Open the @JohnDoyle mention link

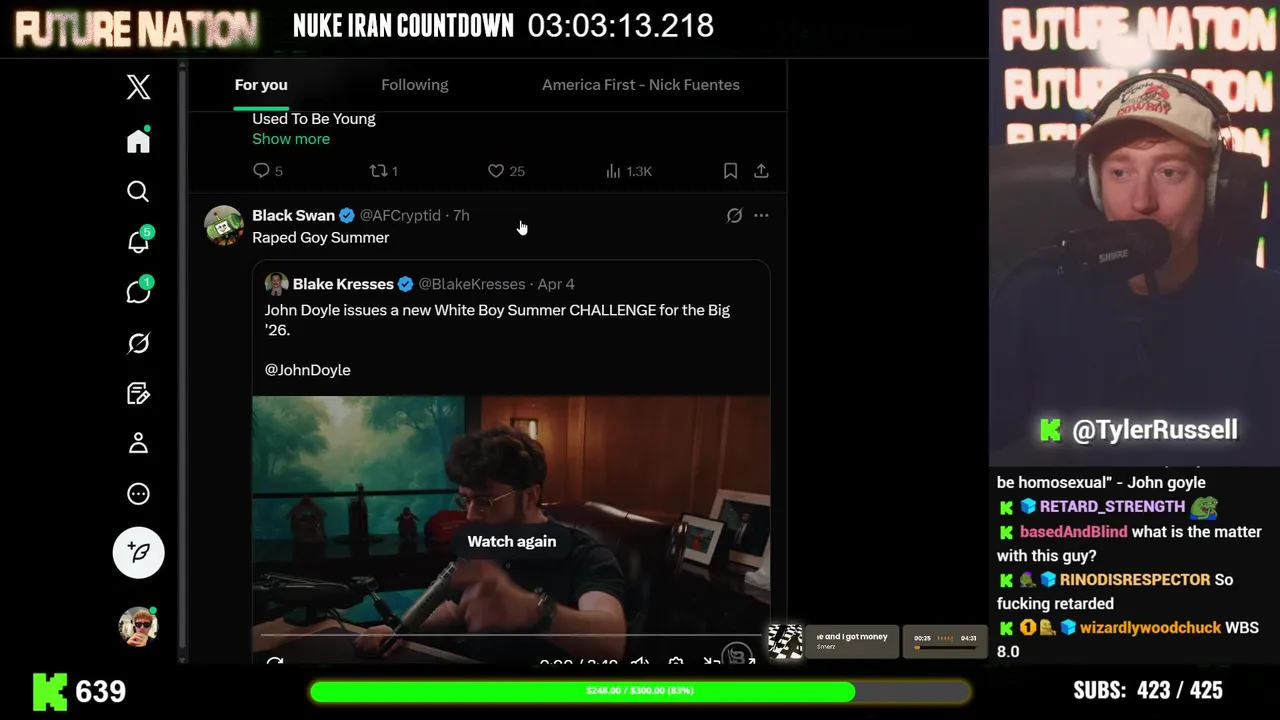(307, 370)
